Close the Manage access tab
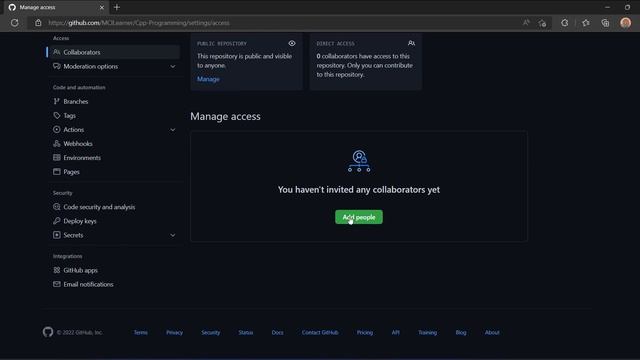This screenshot has width=640, height=360. (x=102, y=7)
